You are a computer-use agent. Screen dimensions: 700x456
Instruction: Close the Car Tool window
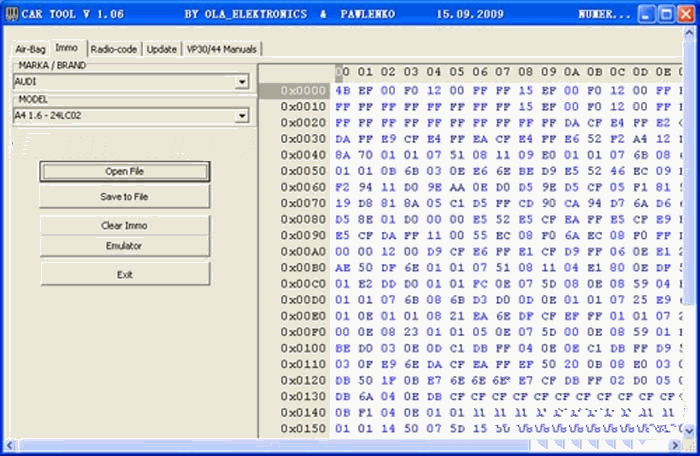(686, 14)
